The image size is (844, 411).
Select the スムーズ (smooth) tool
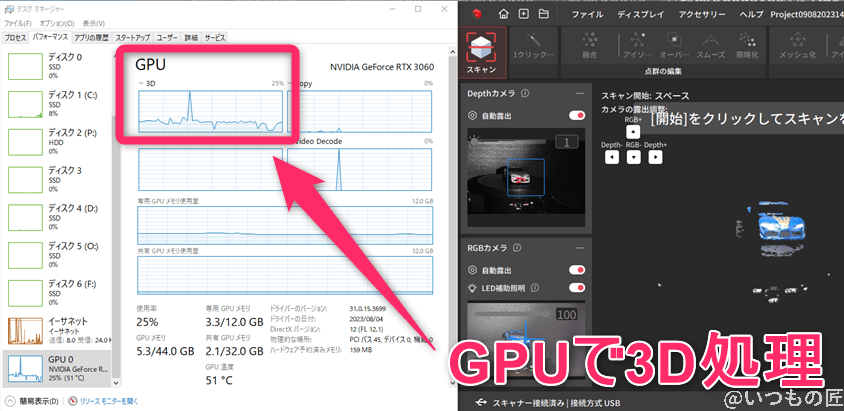[711, 46]
